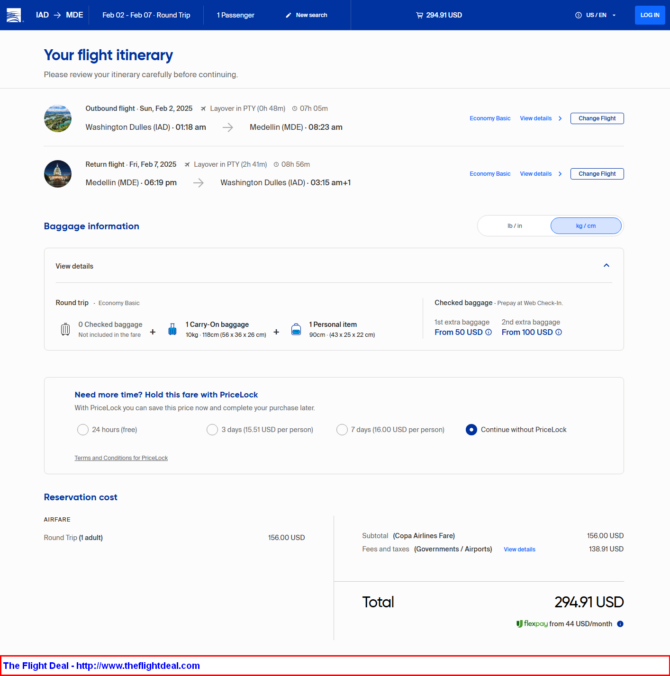Click From 50 USD extra baggage price
This screenshot has width=670, height=676.
pos(458,332)
